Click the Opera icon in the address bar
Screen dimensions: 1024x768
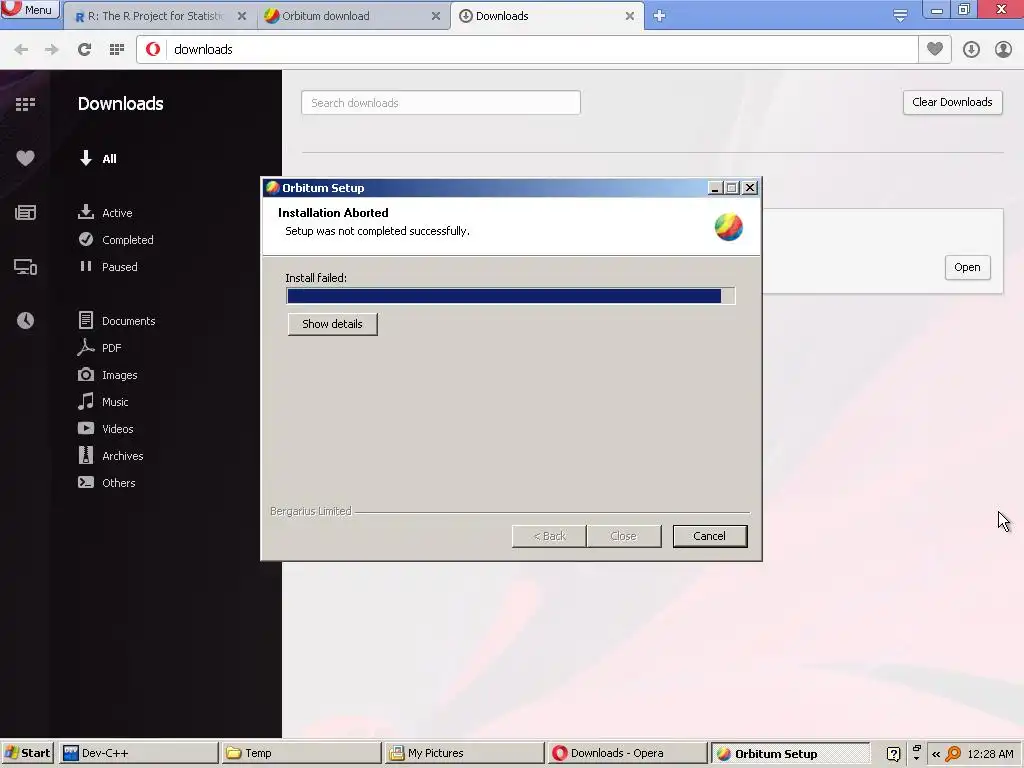pyautogui.click(x=153, y=50)
